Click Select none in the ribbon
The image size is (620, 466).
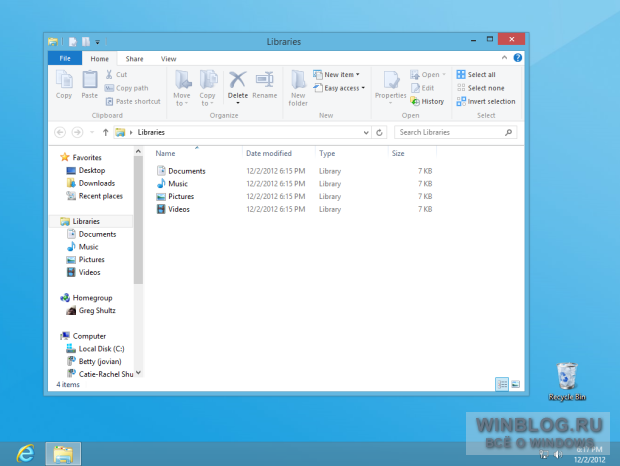[x=480, y=88]
